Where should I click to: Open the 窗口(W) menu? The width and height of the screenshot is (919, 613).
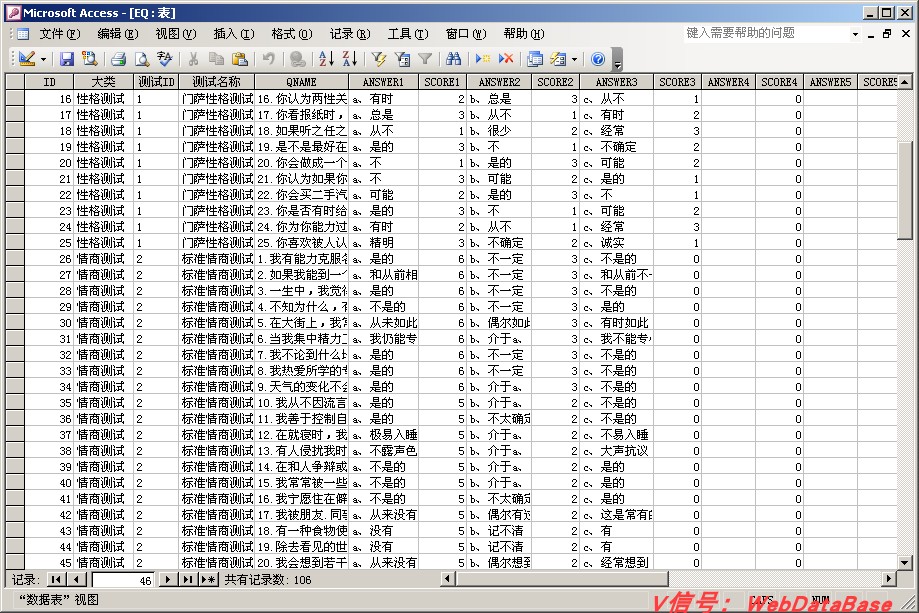pos(465,34)
